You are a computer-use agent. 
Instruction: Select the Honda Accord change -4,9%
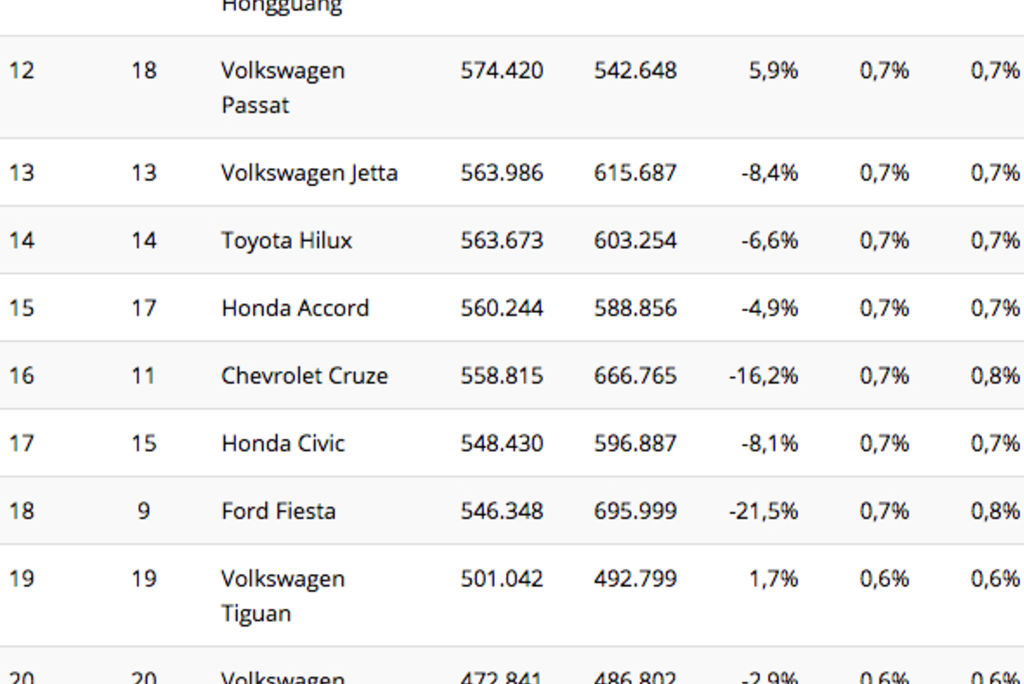pyautogui.click(x=770, y=308)
